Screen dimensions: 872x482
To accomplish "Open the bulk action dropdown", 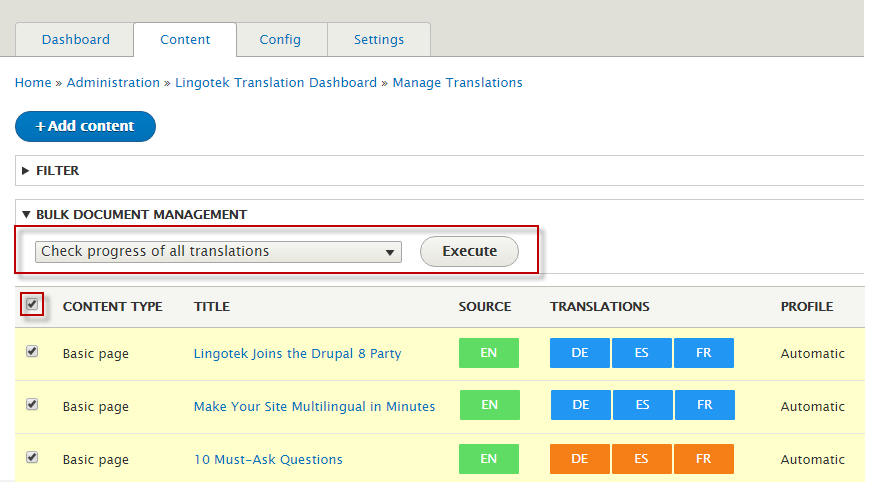I will [x=218, y=251].
